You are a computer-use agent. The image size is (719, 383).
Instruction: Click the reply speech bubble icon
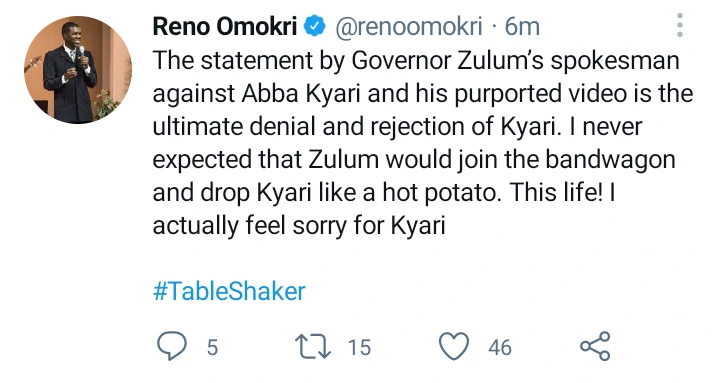point(172,346)
